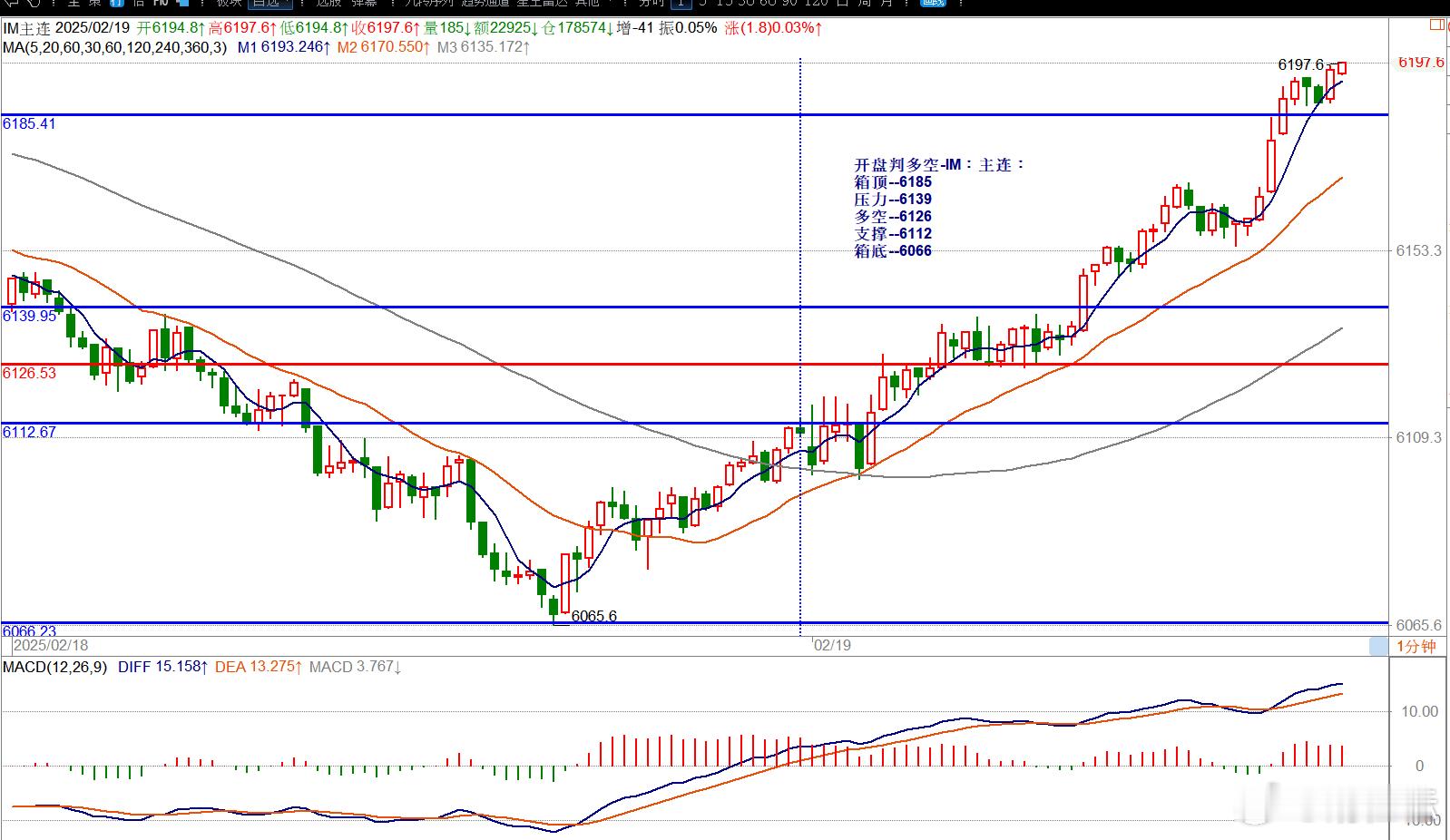1450x840 pixels.
Task: Click the 6197.6 high marker beside the last candle
Action: coord(1300,64)
